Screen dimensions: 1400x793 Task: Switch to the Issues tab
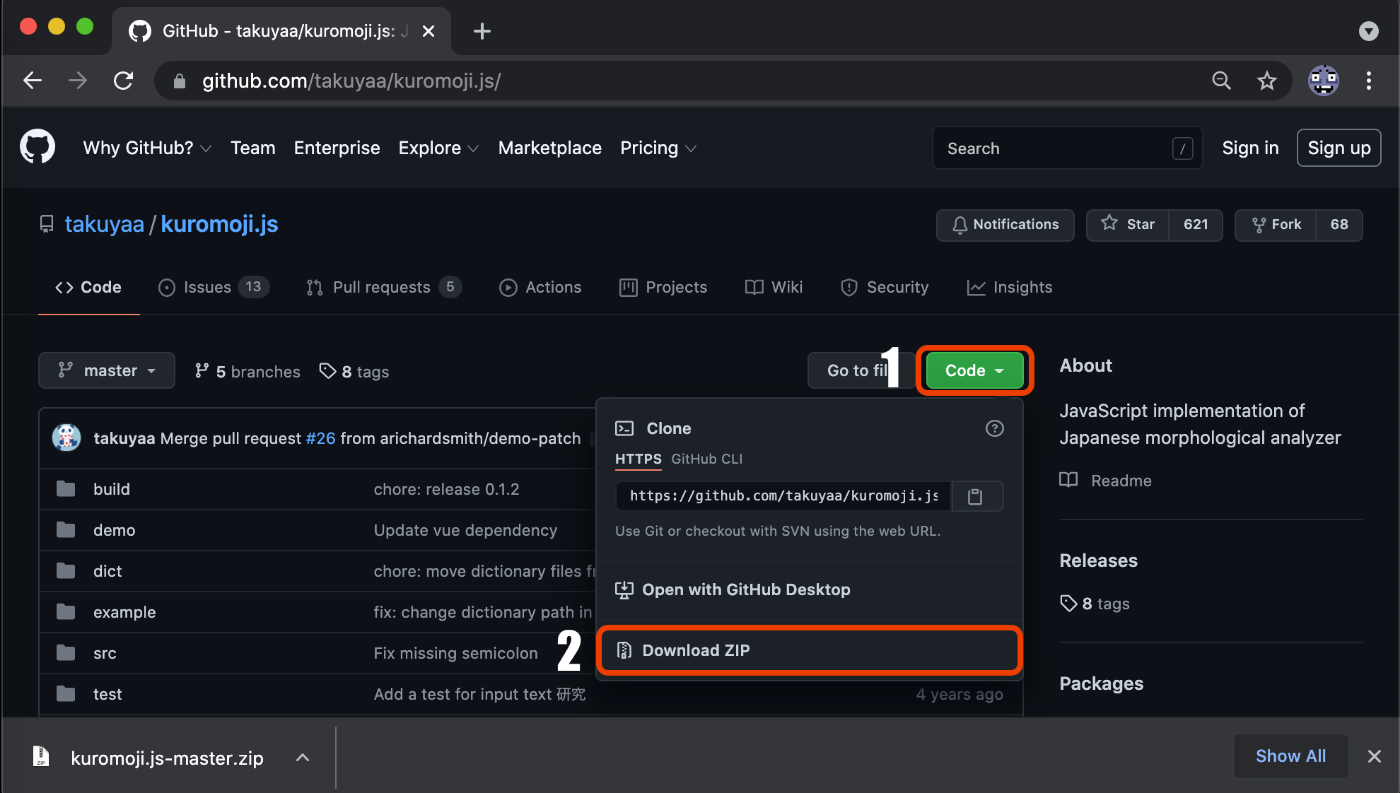pos(213,287)
